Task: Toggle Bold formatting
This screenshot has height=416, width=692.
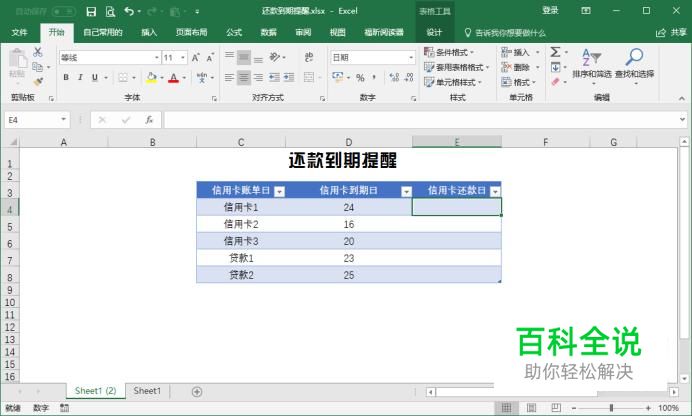Action: click(x=66, y=77)
